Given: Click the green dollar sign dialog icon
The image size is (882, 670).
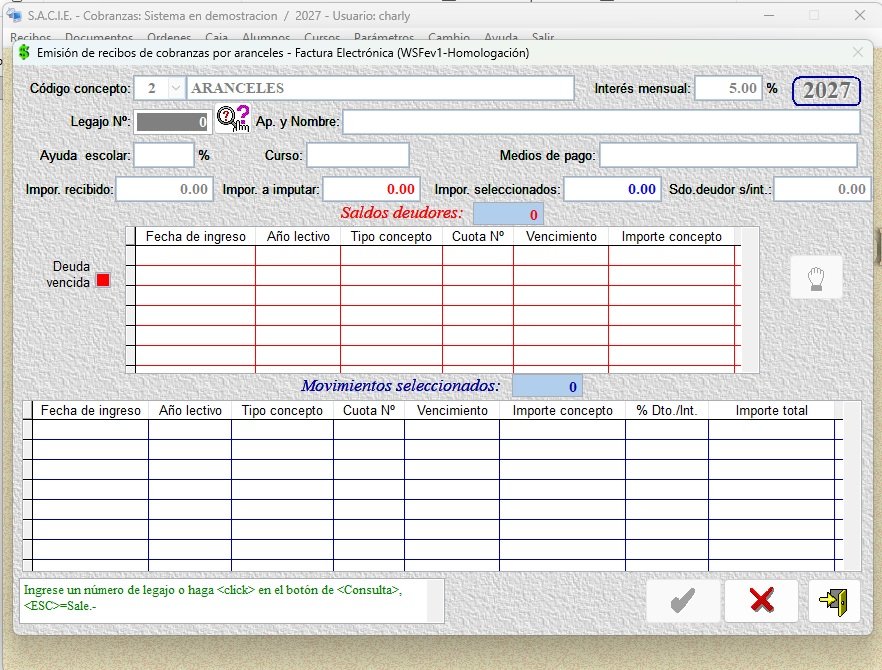Looking at the screenshot, I should 24,53.
